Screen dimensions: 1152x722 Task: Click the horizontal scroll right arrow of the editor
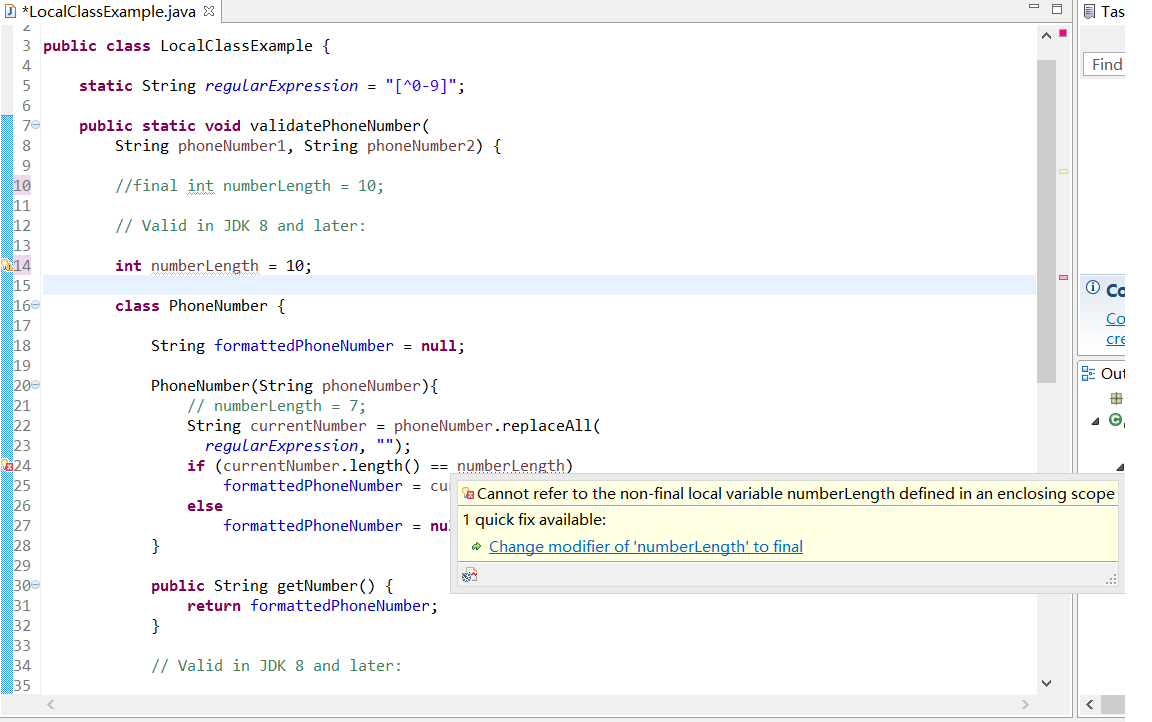point(1025,704)
